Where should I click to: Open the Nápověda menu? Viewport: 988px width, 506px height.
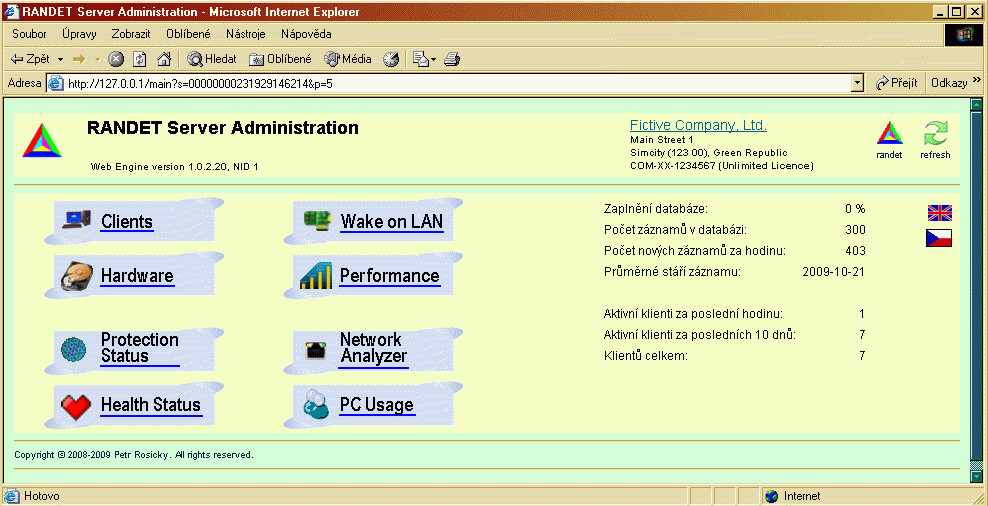306,34
